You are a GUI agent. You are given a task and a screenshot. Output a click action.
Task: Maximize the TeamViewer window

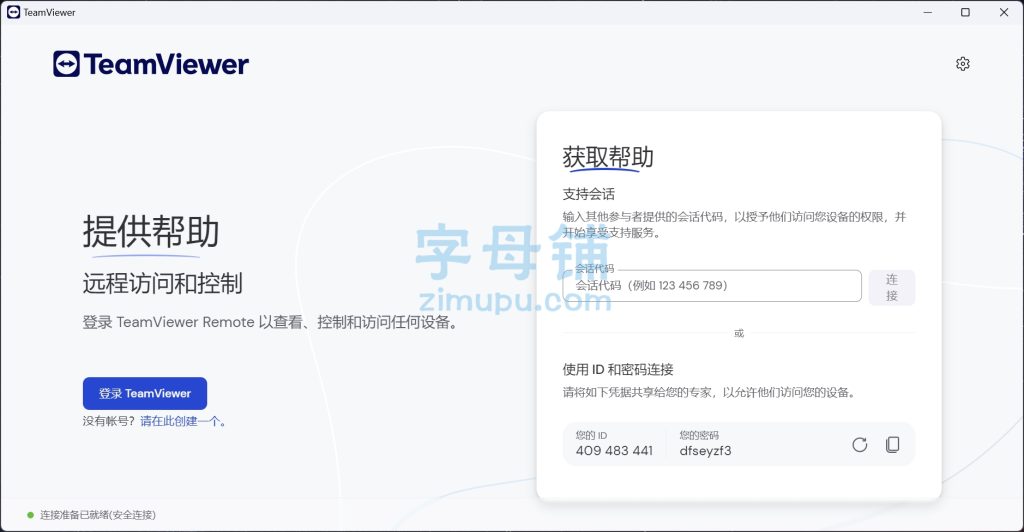965,12
